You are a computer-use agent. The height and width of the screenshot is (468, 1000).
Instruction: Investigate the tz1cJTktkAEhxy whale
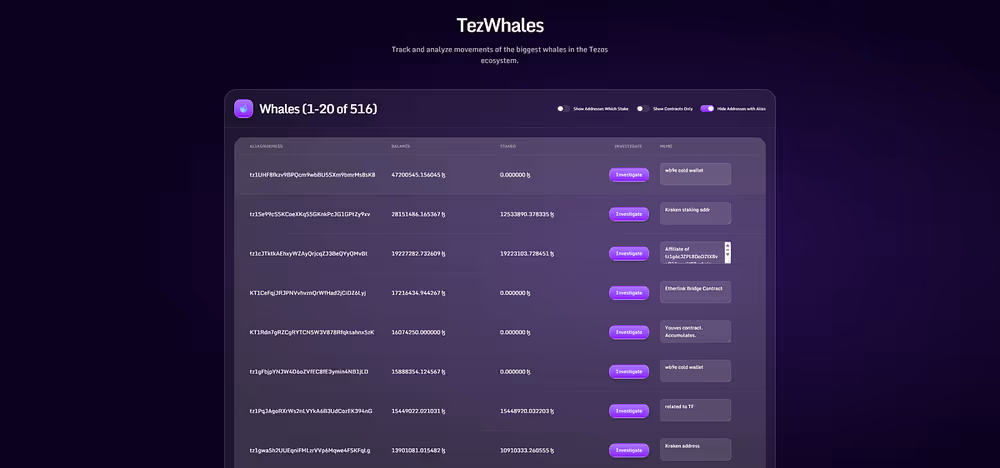coord(628,253)
